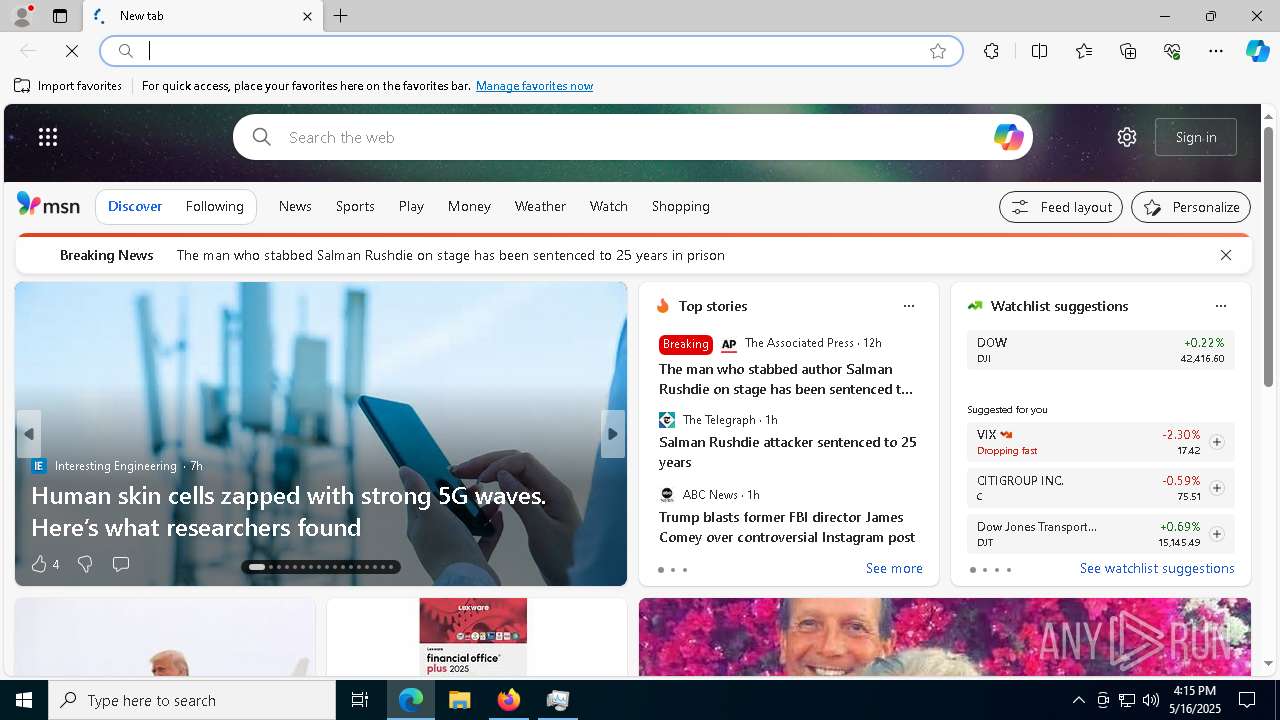Open Task View on the taskbar
1280x720 pixels.
point(360,700)
